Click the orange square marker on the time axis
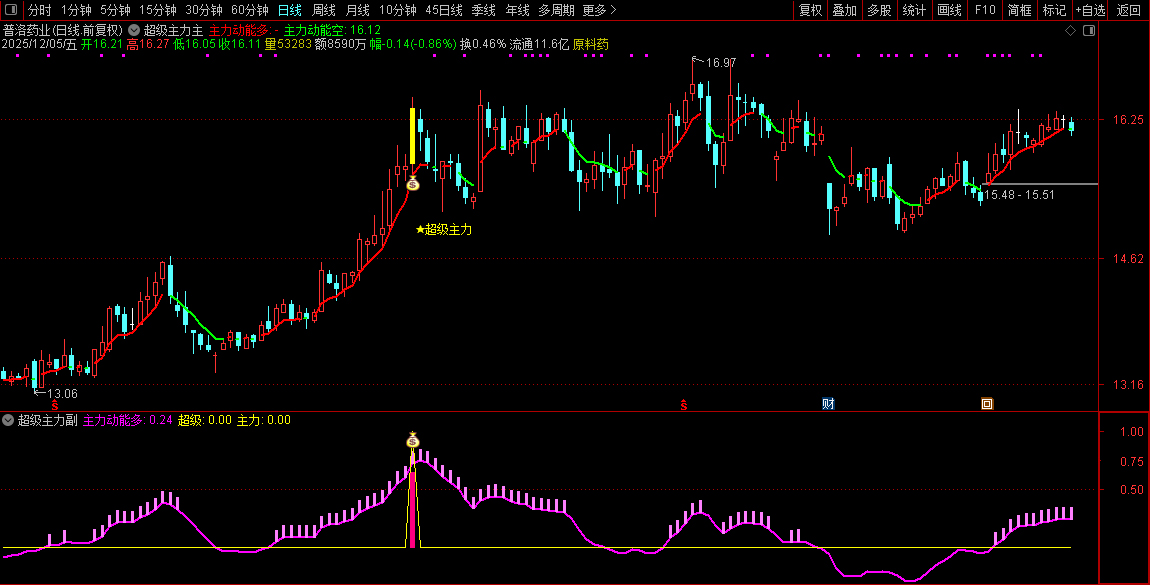 [x=987, y=404]
